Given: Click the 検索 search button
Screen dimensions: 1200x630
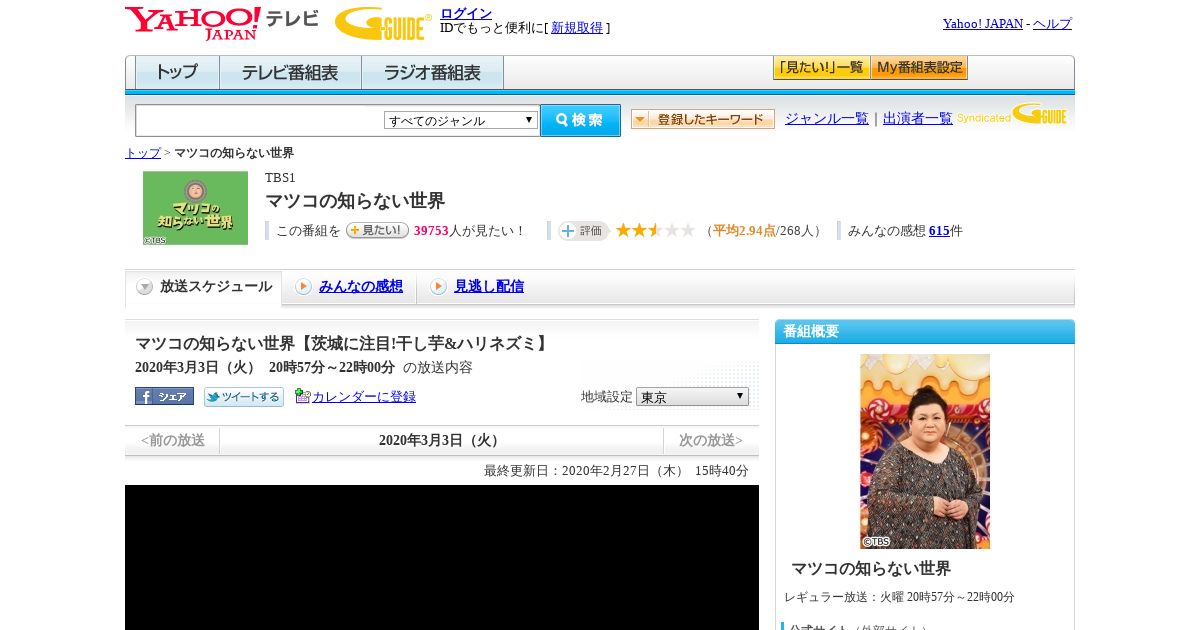Looking at the screenshot, I should pos(580,120).
